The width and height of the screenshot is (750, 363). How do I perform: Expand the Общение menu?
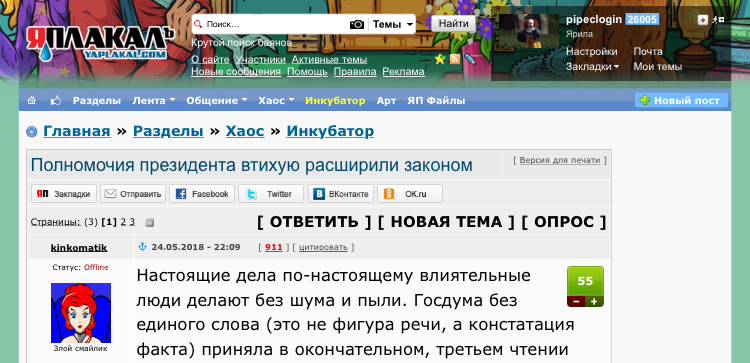click(217, 100)
